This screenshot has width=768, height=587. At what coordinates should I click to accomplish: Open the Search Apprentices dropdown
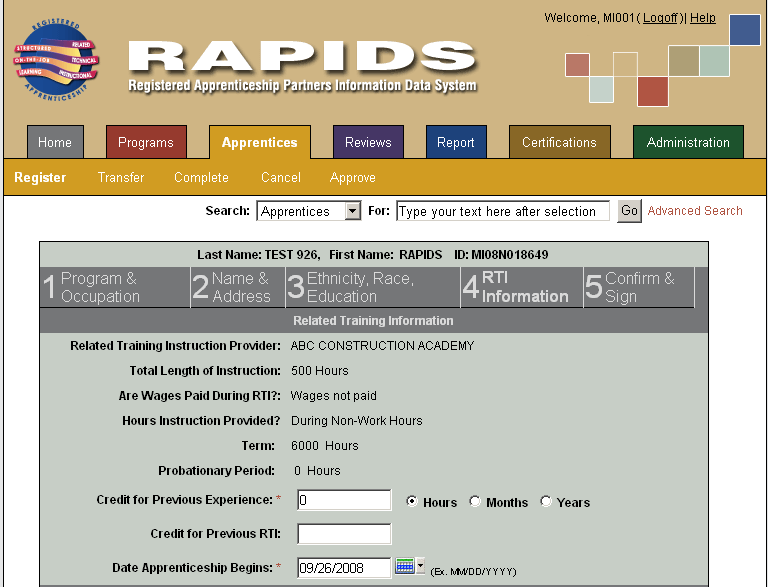click(309, 211)
